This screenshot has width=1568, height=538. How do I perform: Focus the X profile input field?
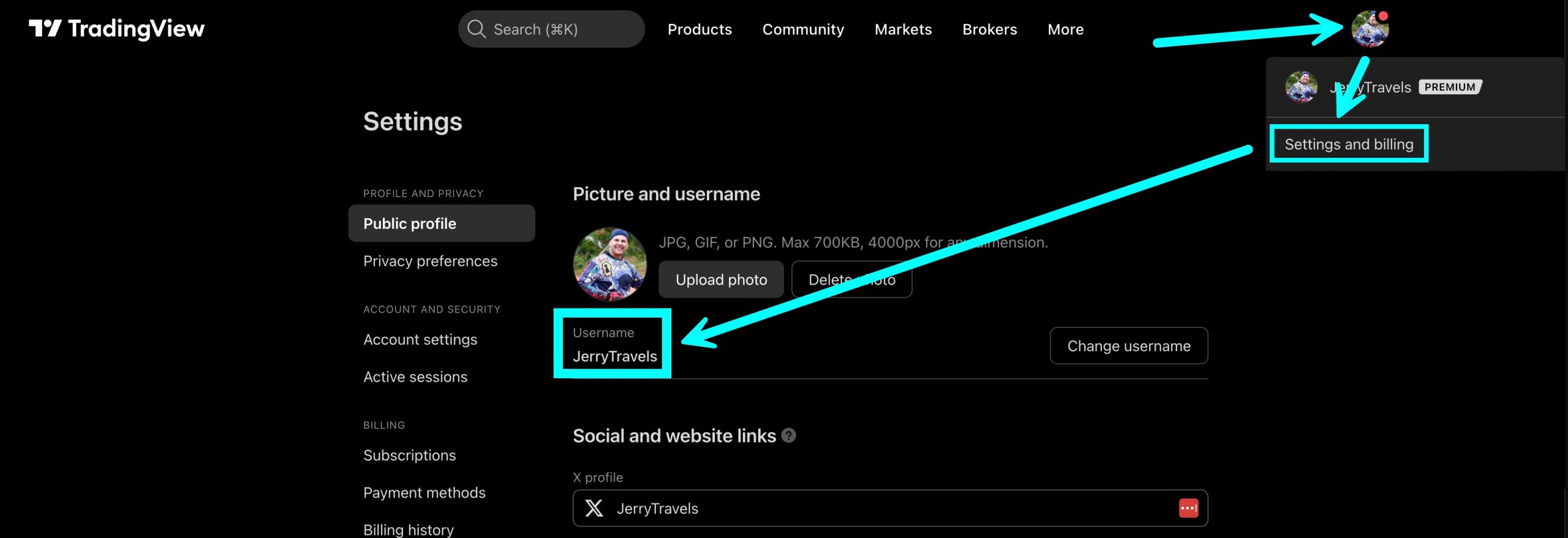888,508
